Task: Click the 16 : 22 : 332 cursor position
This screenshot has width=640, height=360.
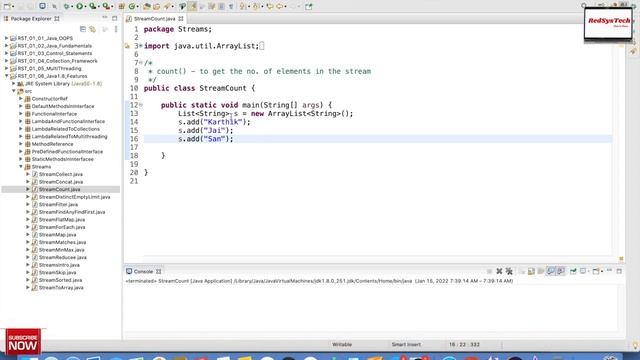Action: click(x=464, y=344)
